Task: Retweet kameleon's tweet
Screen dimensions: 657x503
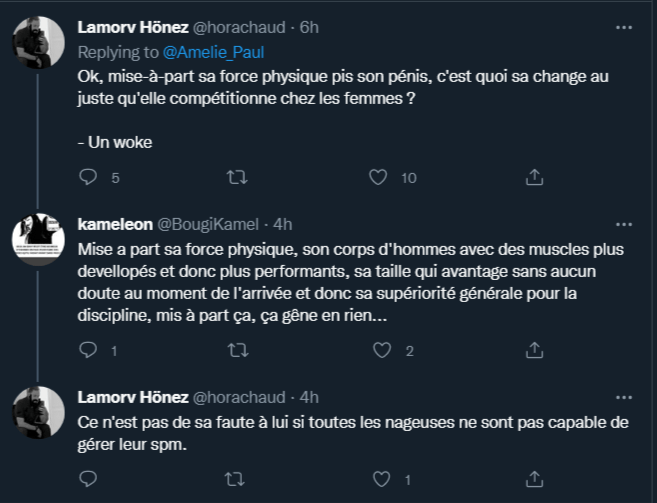Action: (x=237, y=350)
